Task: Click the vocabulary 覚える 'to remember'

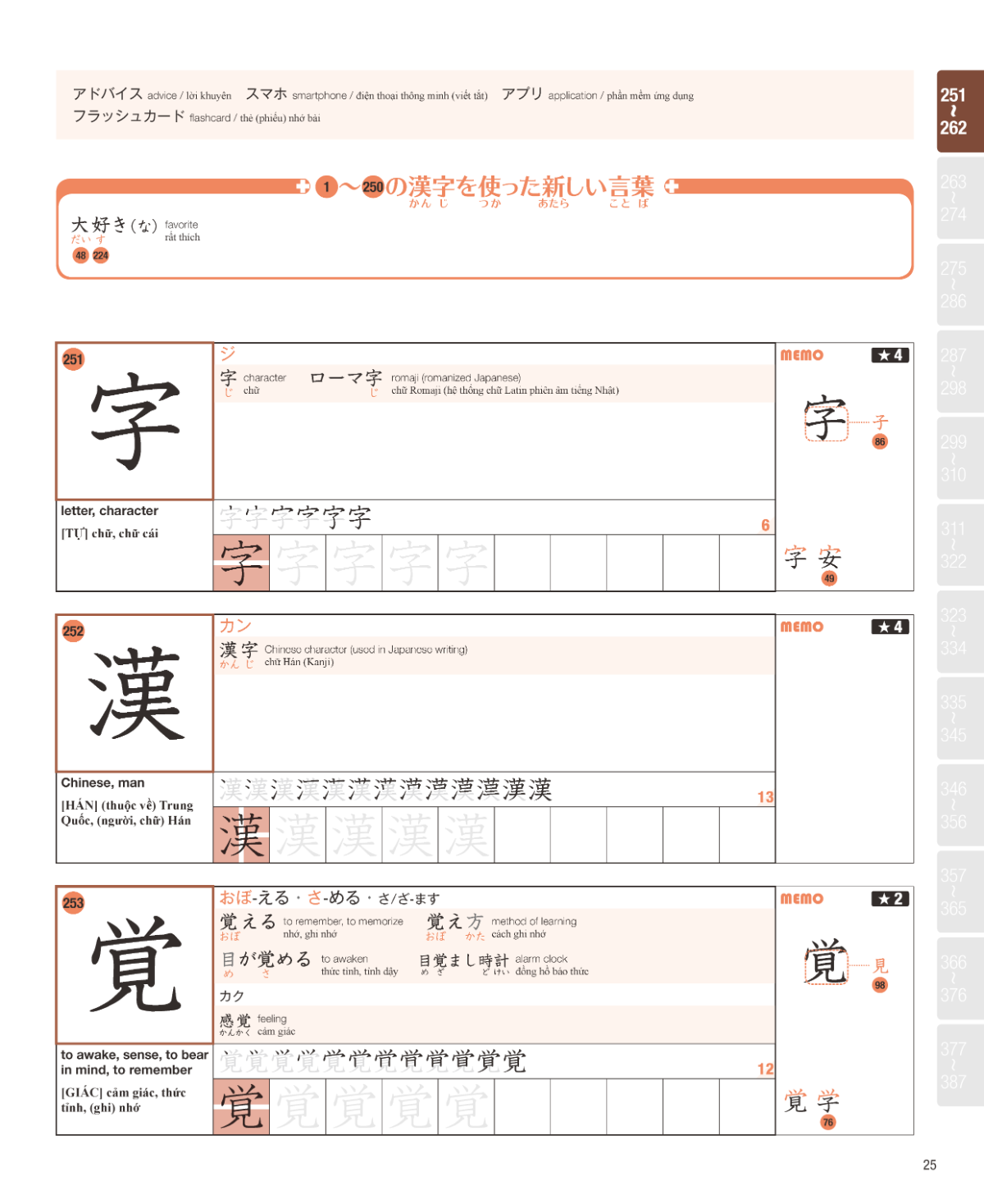Action: pyautogui.click(x=248, y=922)
